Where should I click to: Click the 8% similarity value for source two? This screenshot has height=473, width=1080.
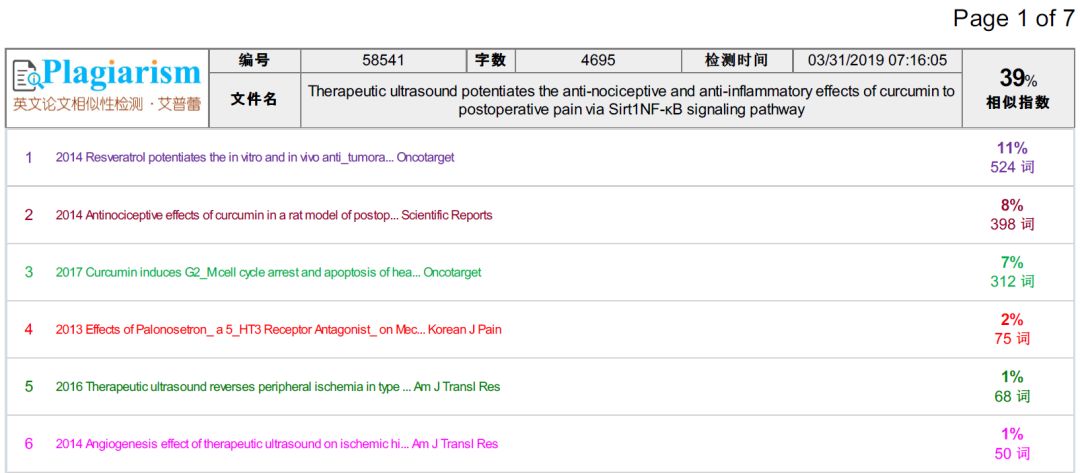1011,205
